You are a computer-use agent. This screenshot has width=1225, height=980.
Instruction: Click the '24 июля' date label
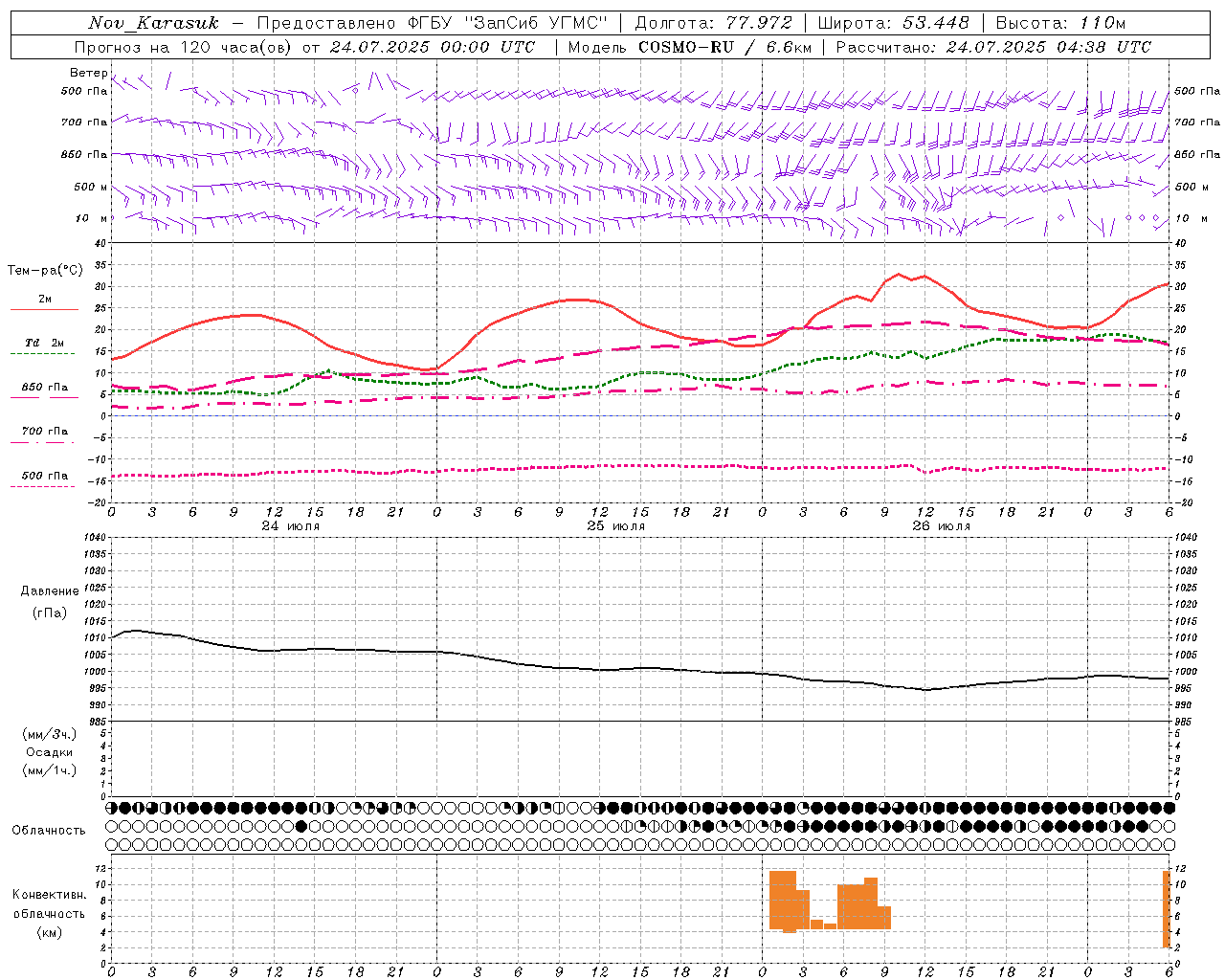click(291, 526)
